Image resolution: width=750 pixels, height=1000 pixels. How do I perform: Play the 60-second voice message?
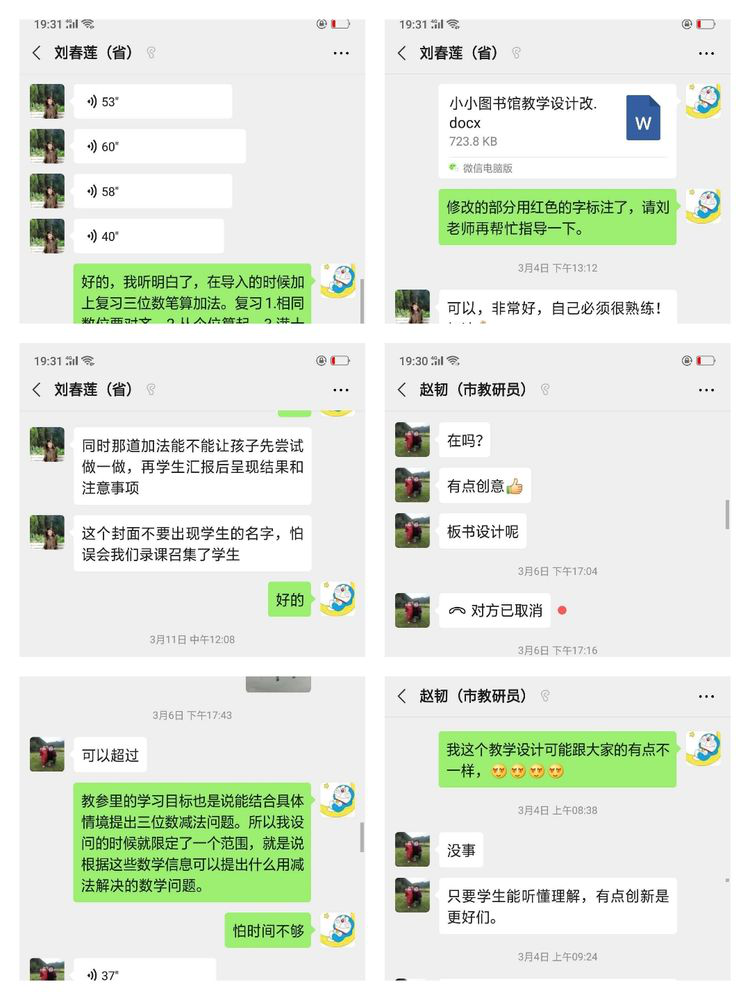[159, 146]
